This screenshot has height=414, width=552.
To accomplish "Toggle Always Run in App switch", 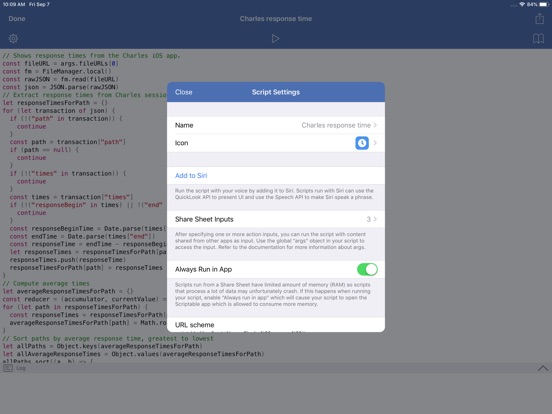I will 367,269.
